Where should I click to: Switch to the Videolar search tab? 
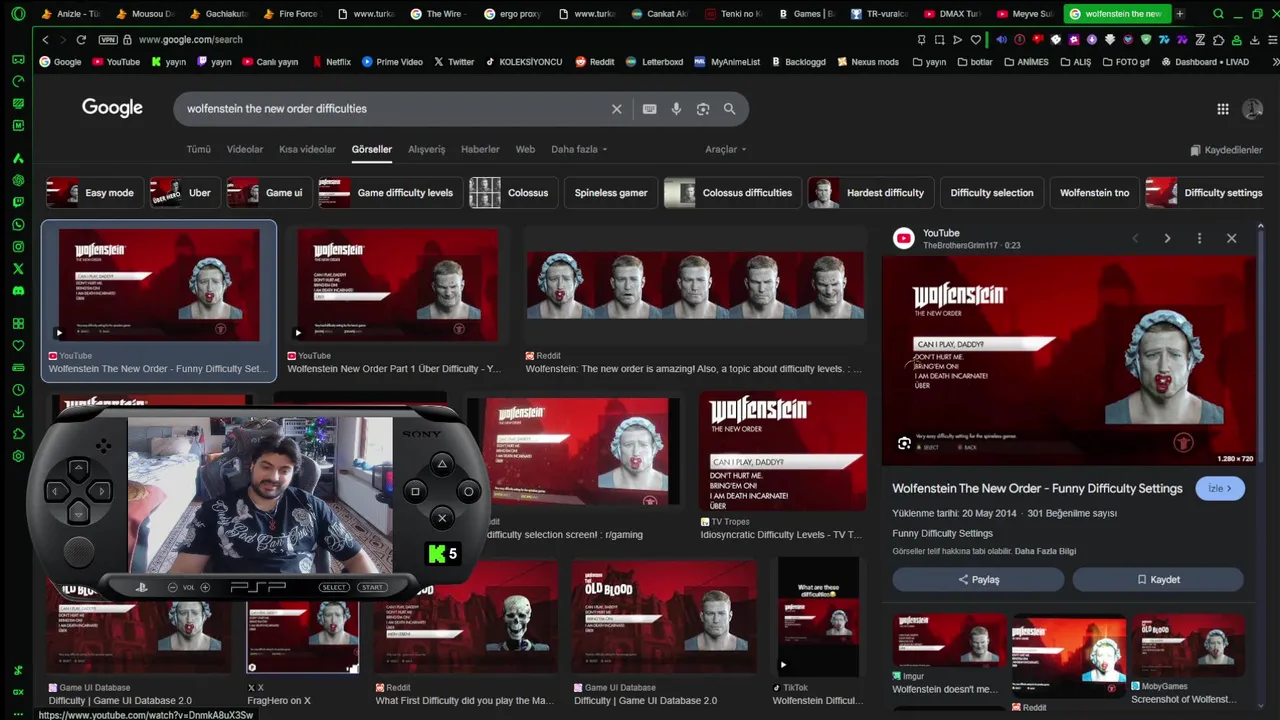point(245,150)
